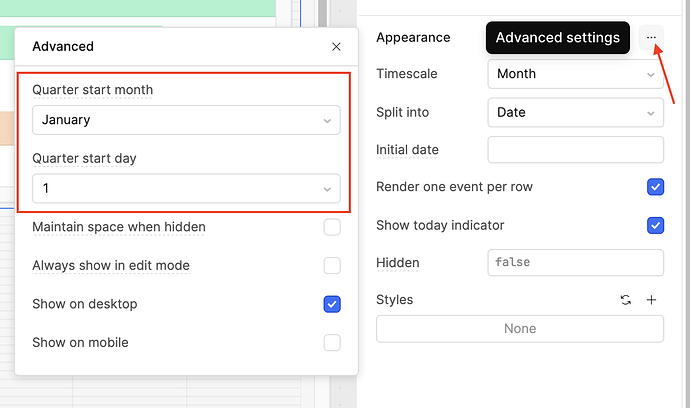Expand the Timescale Month dropdown
The height and width of the screenshot is (408, 690).
pos(575,74)
